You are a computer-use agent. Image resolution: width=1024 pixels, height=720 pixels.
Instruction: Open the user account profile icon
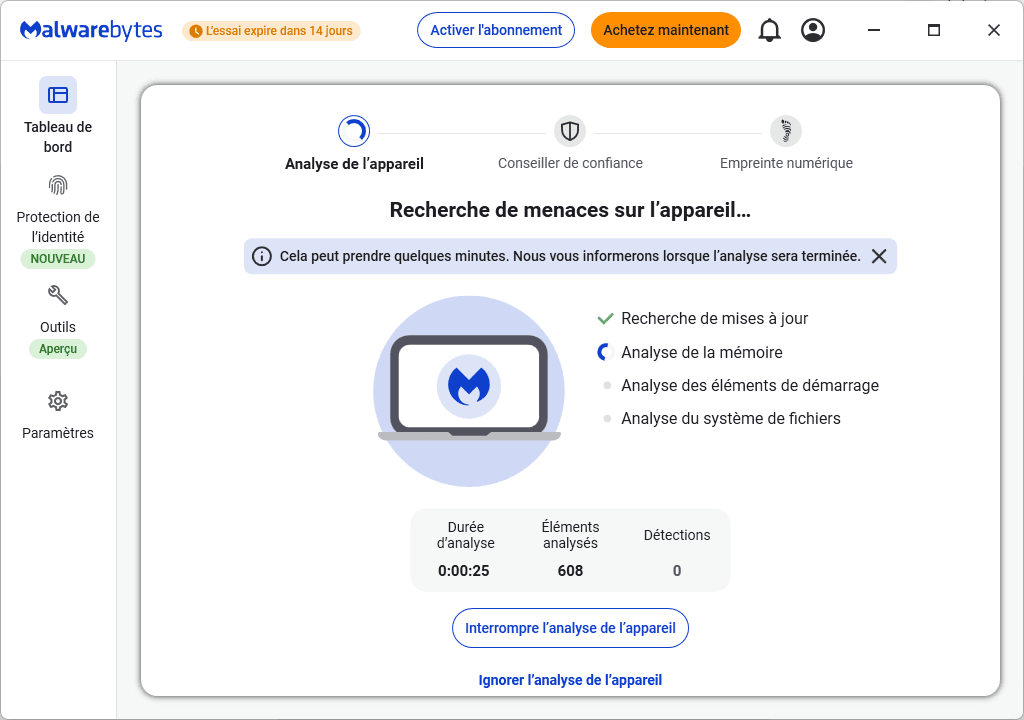(812, 30)
